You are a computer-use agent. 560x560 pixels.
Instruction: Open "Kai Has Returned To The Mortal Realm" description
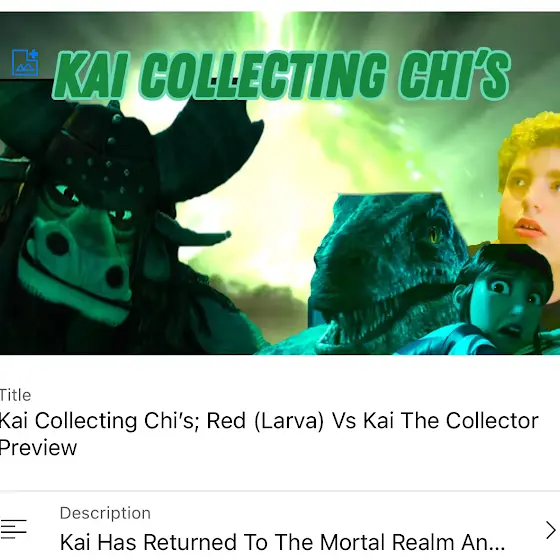(x=282, y=542)
